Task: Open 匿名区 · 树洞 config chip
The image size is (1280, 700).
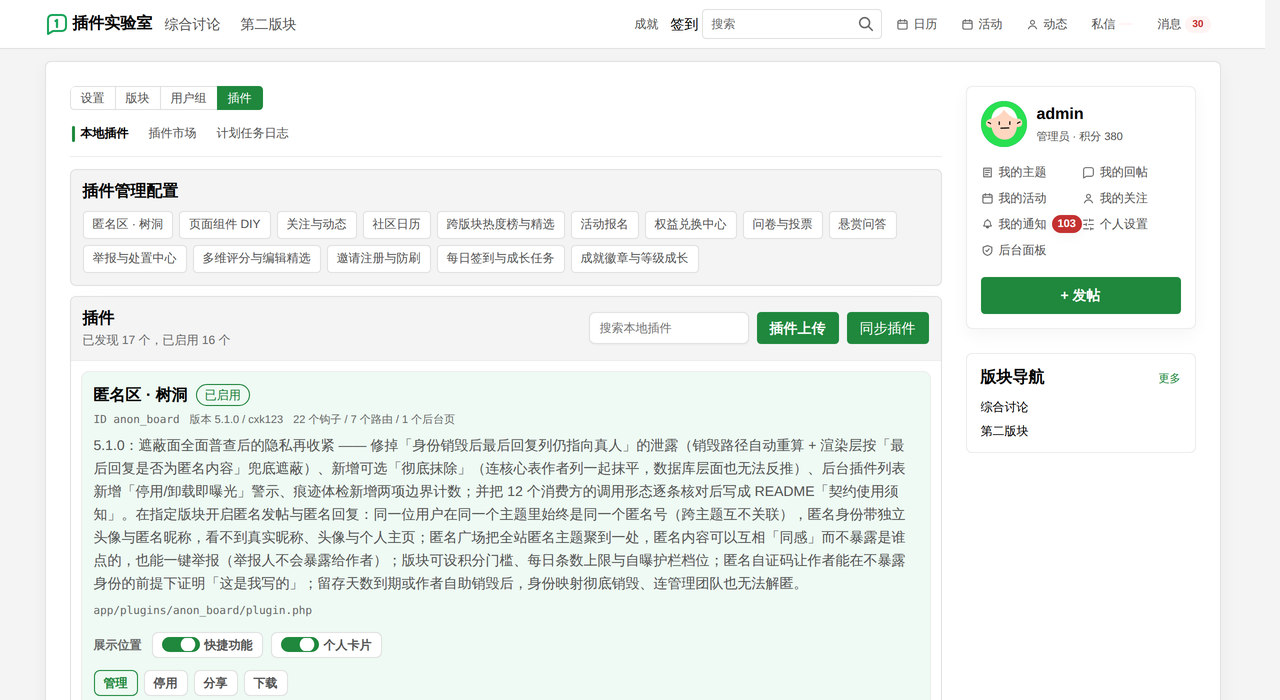Action: tap(128, 224)
